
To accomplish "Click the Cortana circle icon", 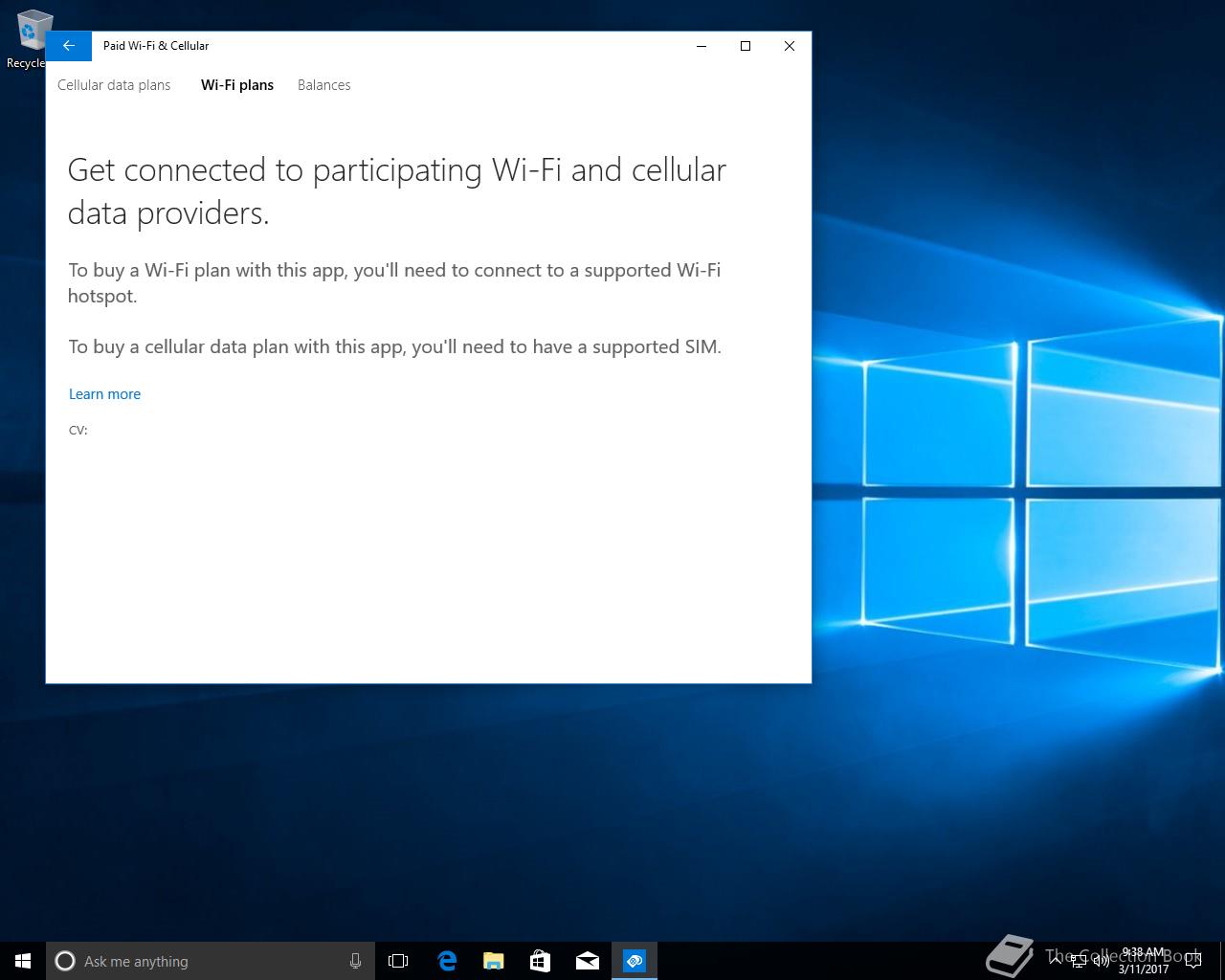I will (x=65, y=961).
